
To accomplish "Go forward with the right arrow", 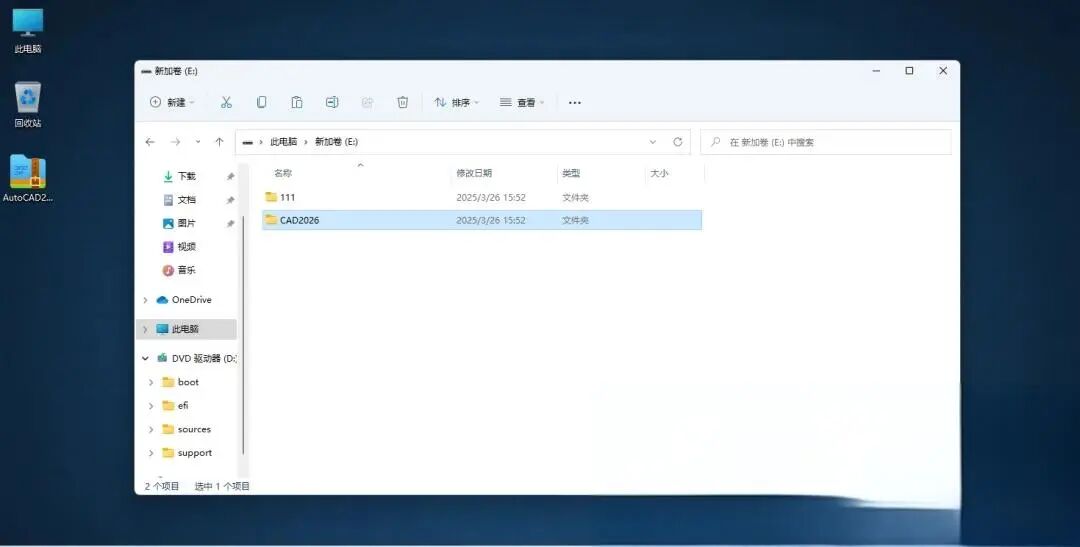I will click(176, 142).
